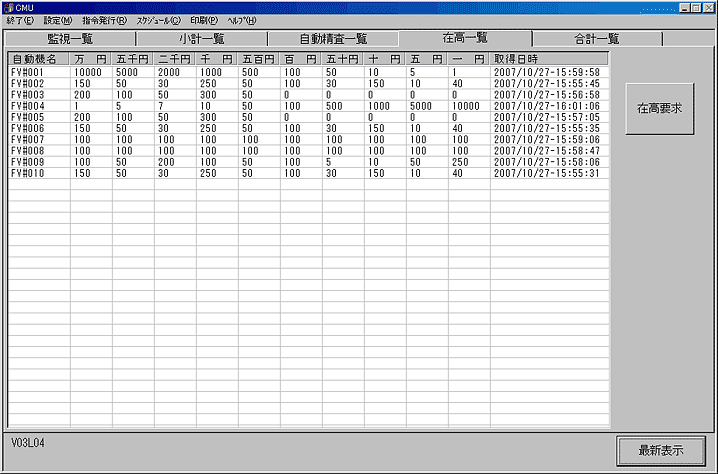
Task: Click the CMU application icon in title bar
Action: (x=9, y=7)
